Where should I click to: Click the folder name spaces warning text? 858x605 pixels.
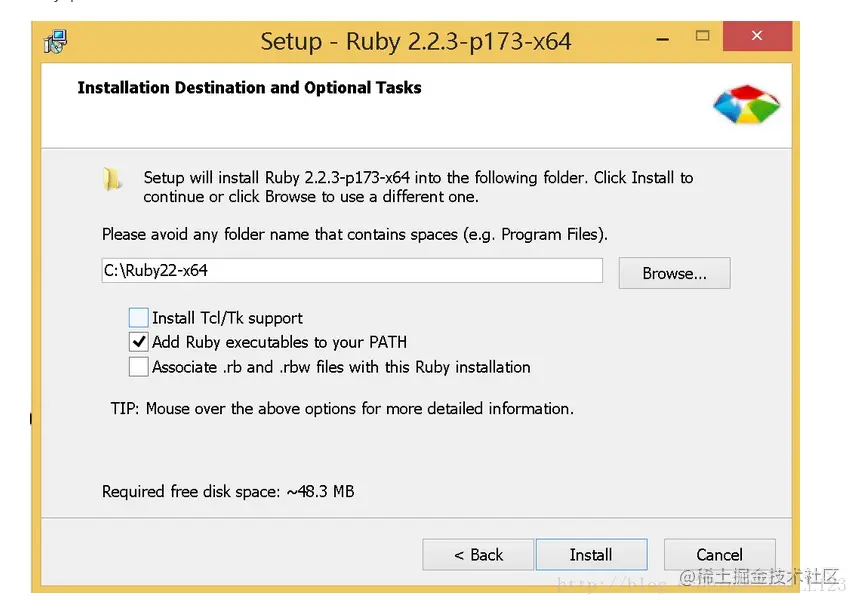(x=355, y=234)
